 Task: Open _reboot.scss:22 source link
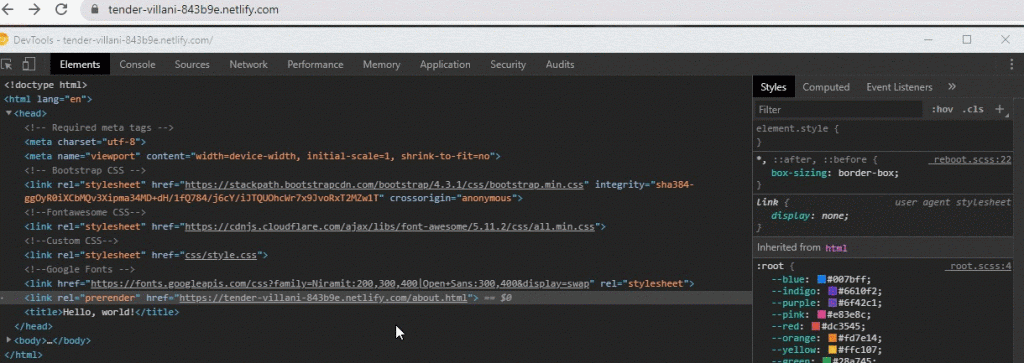pyautogui.click(x=970, y=159)
